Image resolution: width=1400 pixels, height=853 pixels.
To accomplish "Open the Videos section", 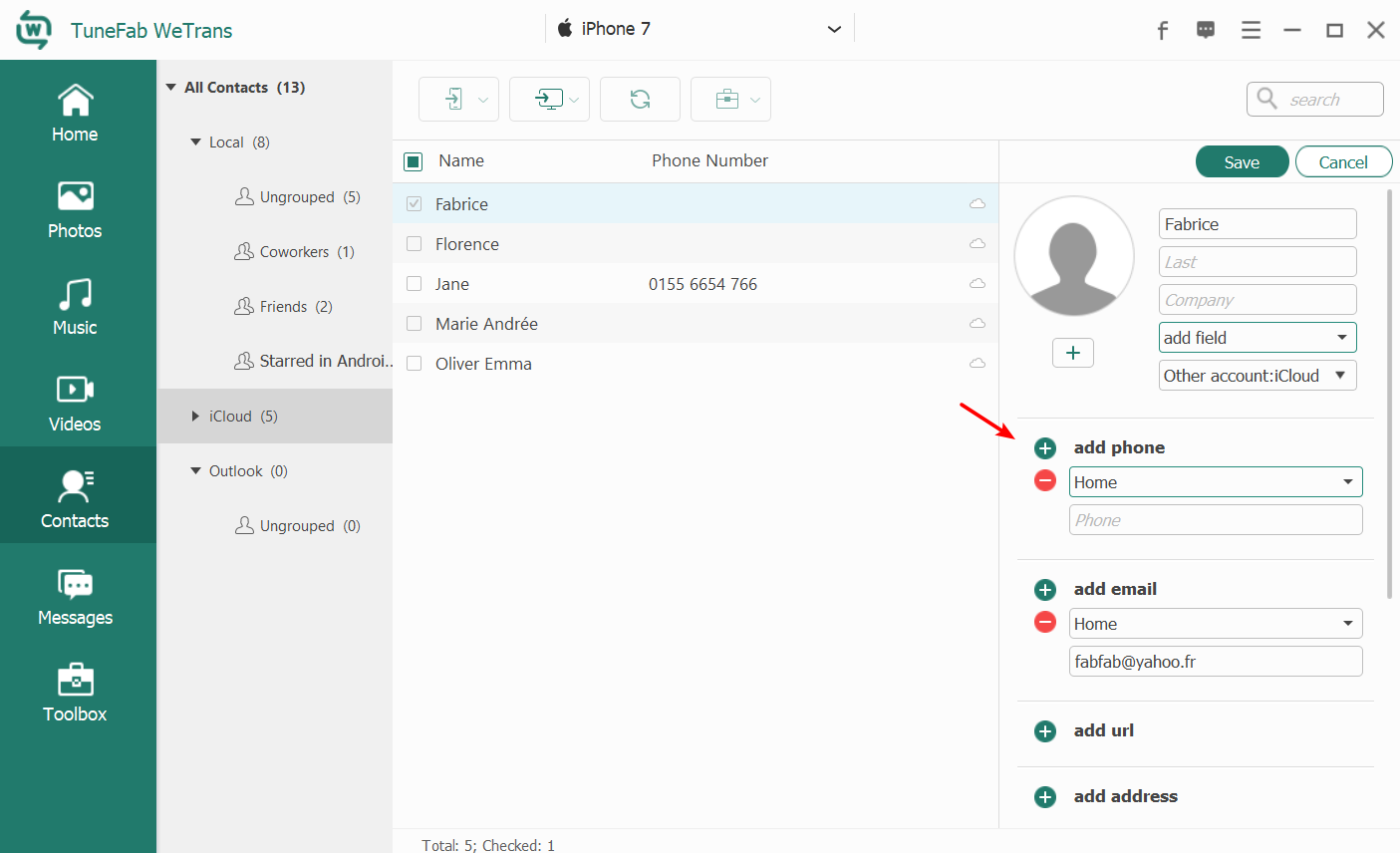I will point(76,403).
